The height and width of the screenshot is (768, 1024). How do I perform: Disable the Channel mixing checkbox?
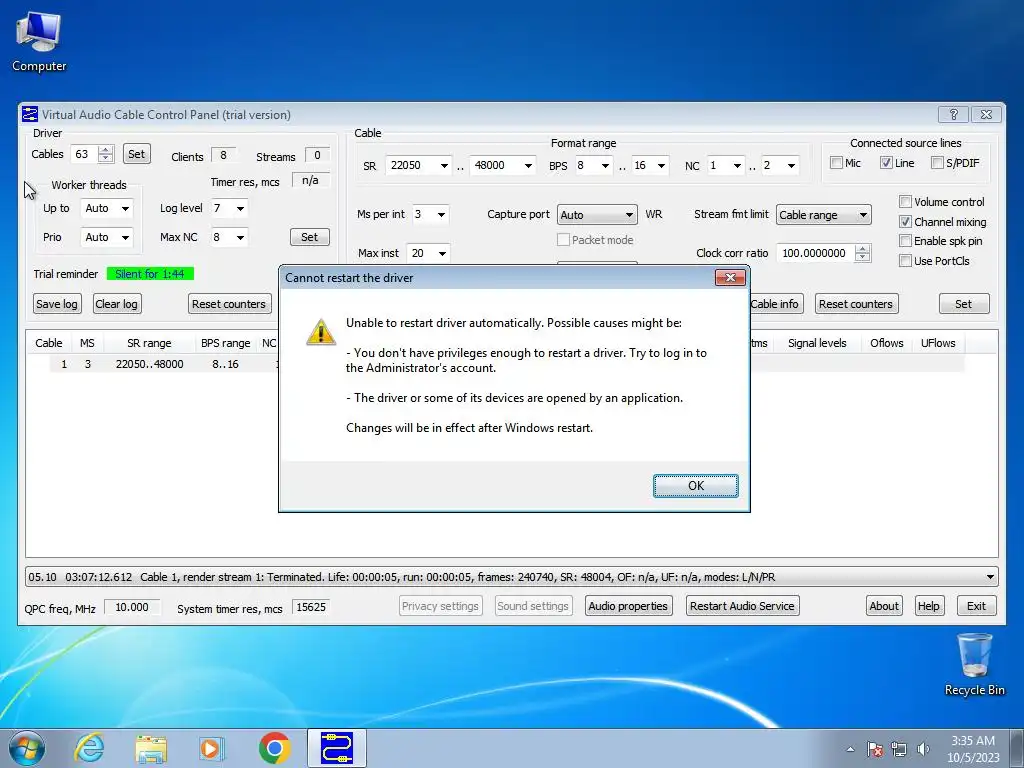905,222
